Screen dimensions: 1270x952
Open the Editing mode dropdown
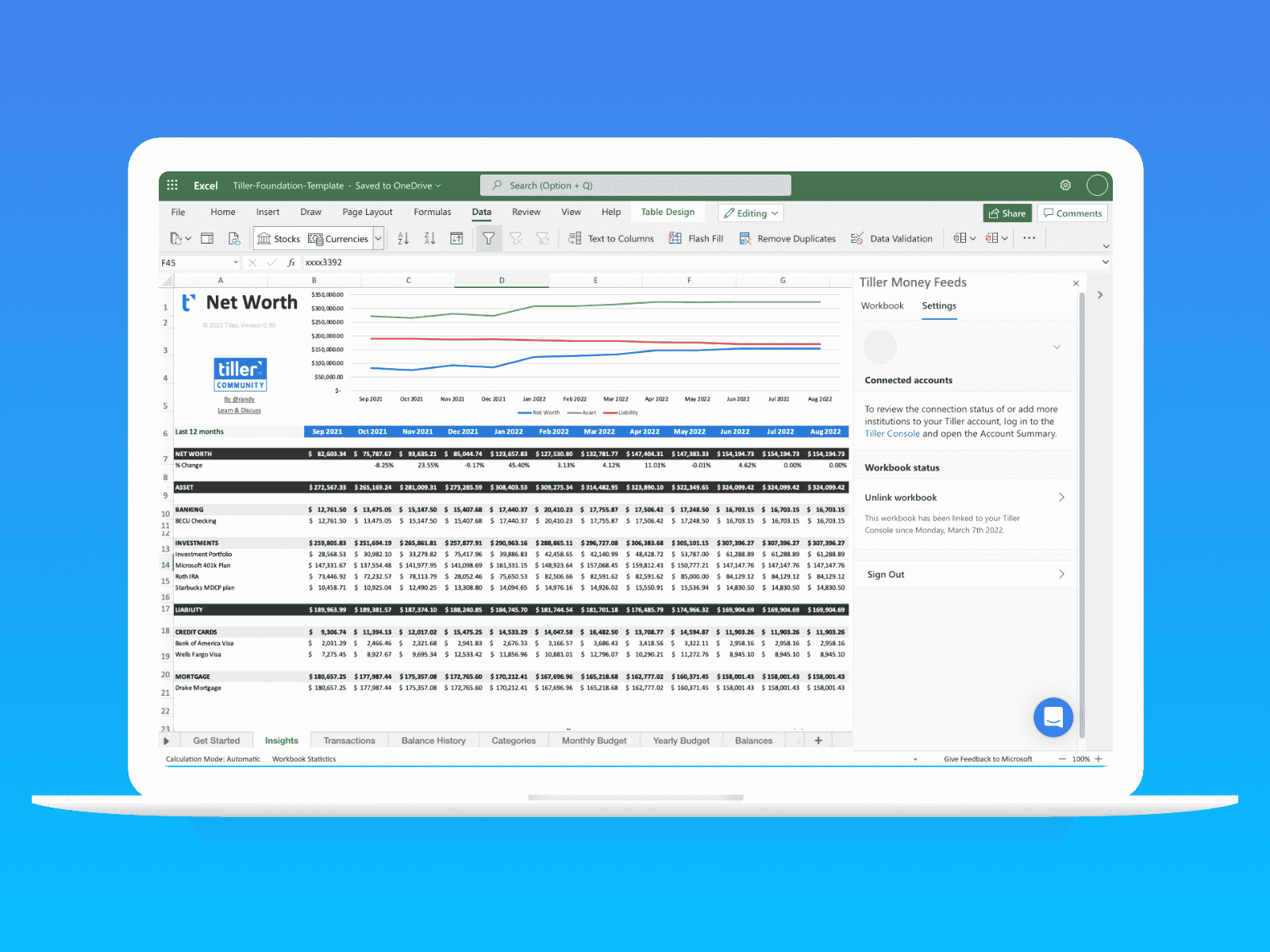coord(751,213)
